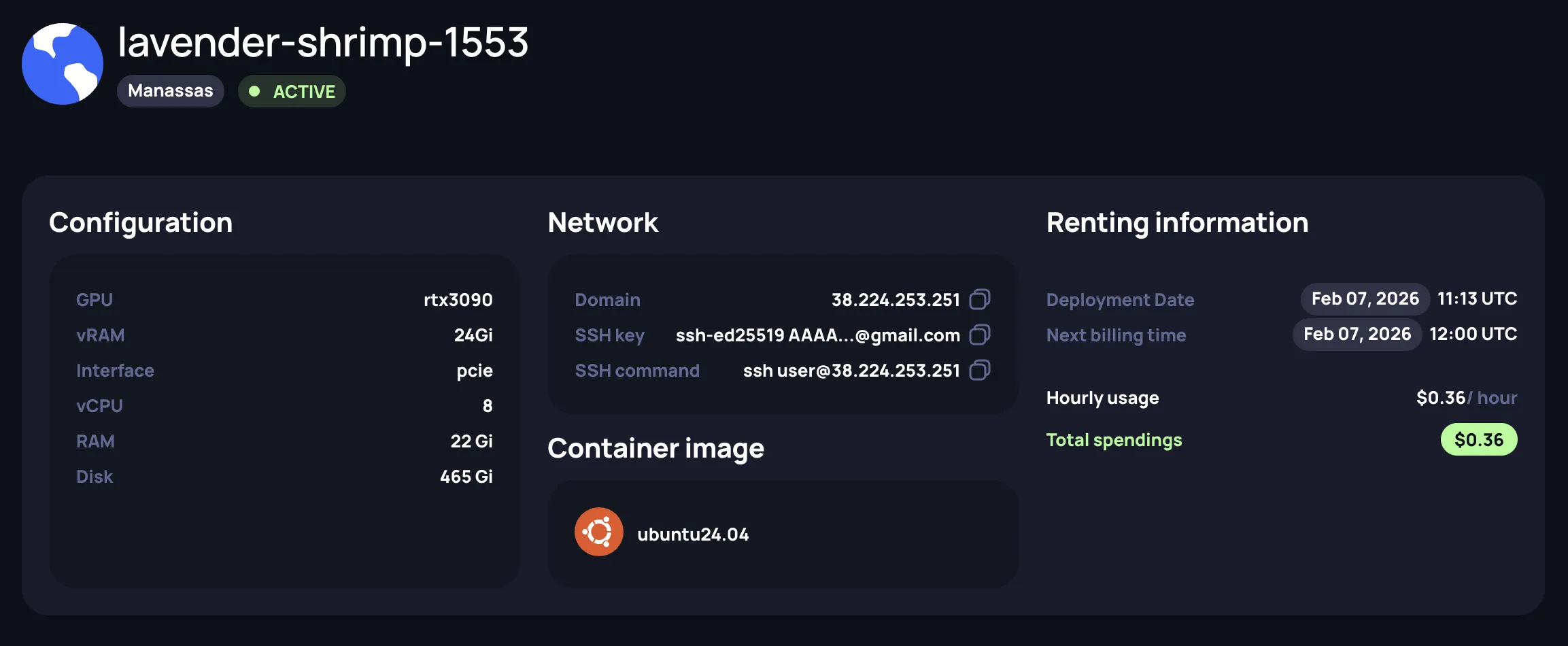The height and width of the screenshot is (646, 1568).
Task: Open the Next billing time date chip
Action: click(1357, 334)
